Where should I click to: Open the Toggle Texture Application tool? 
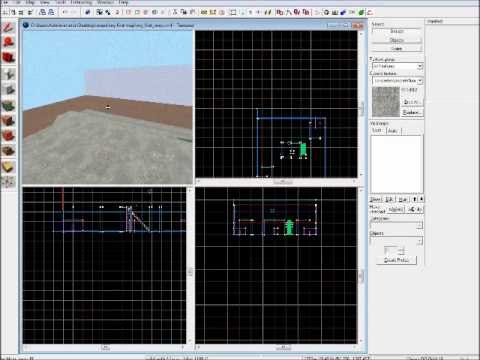point(9,105)
